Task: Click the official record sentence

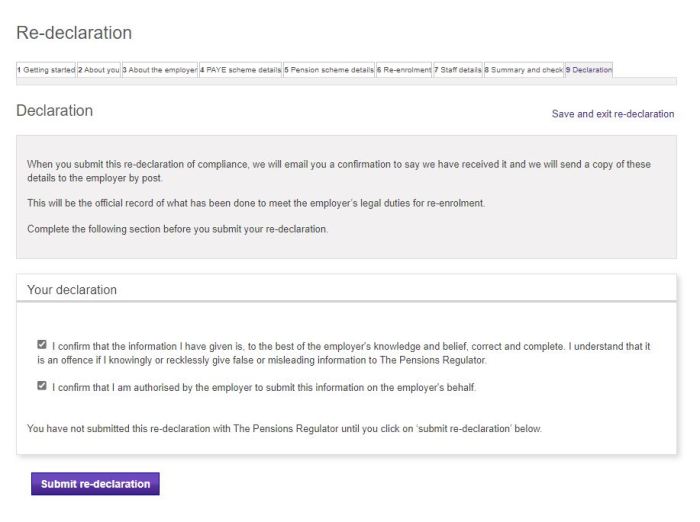Action: tap(256, 203)
